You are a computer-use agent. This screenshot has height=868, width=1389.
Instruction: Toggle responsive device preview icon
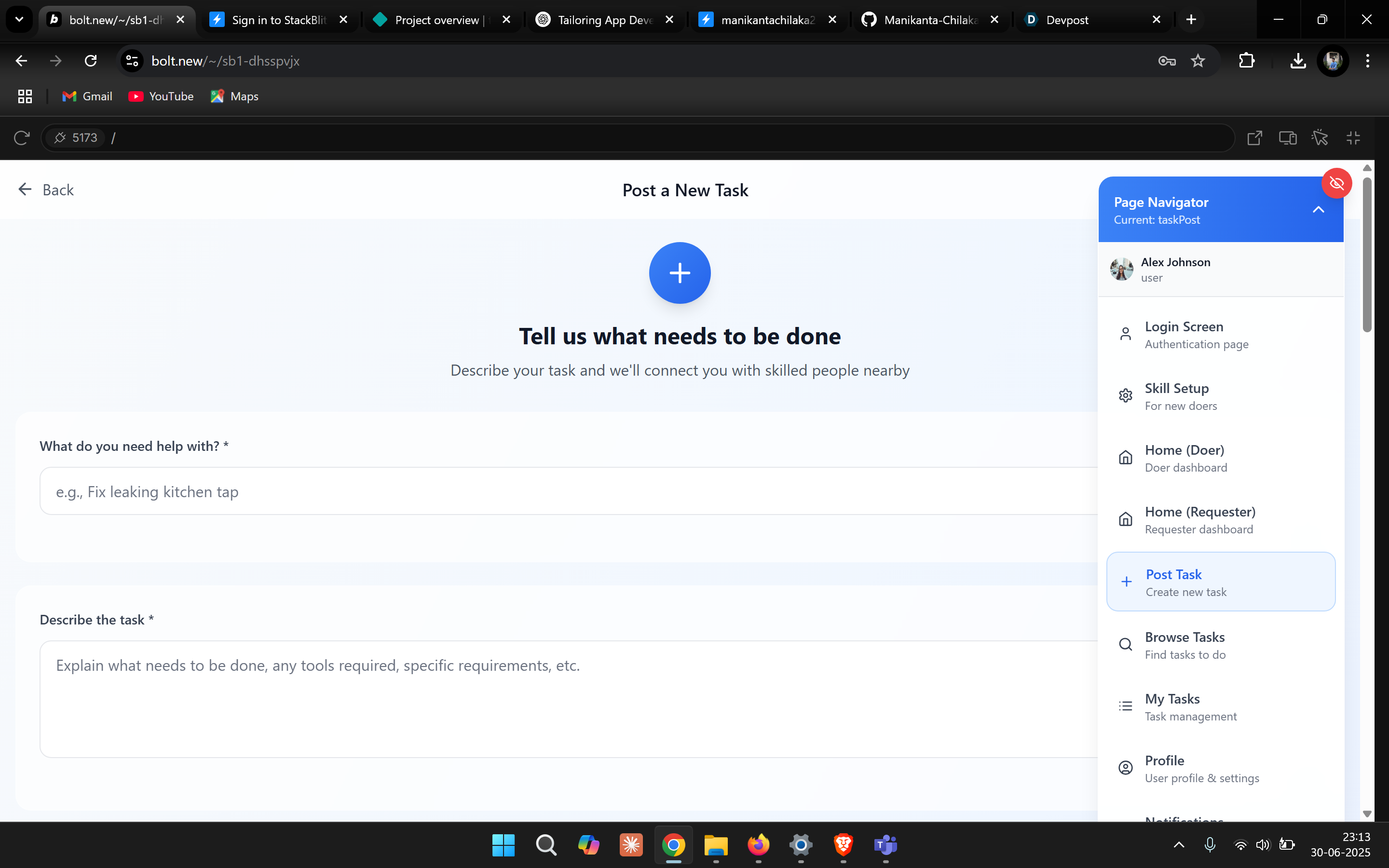click(1287, 138)
